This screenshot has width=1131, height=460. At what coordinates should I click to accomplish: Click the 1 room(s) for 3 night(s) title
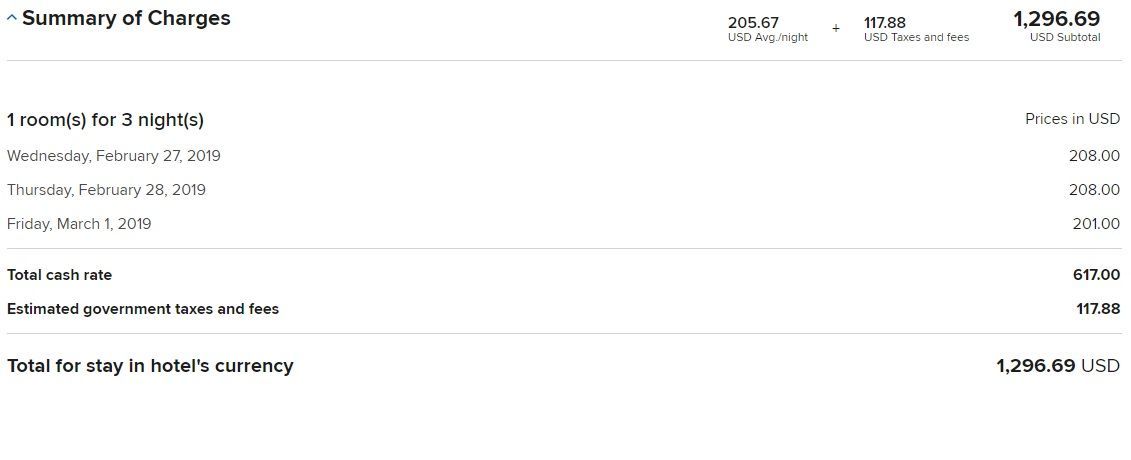pos(105,120)
